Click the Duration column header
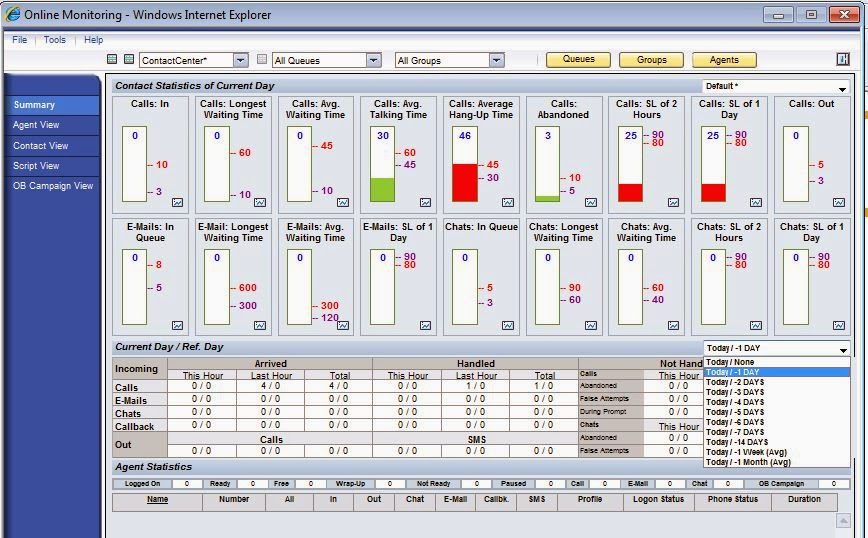This screenshot has height=538, width=868. coord(804,499)
